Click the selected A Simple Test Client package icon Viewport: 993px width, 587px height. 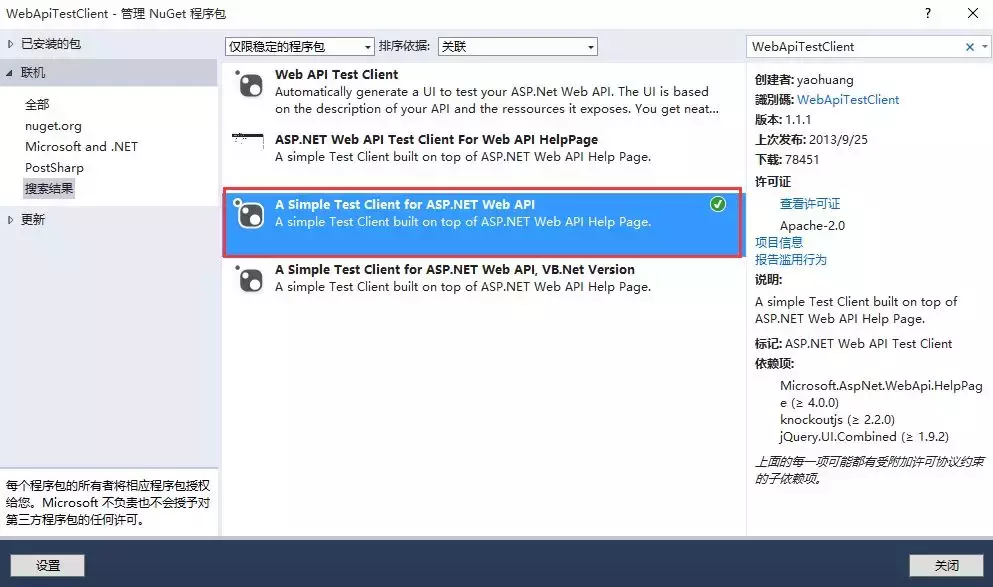[249, 214]
